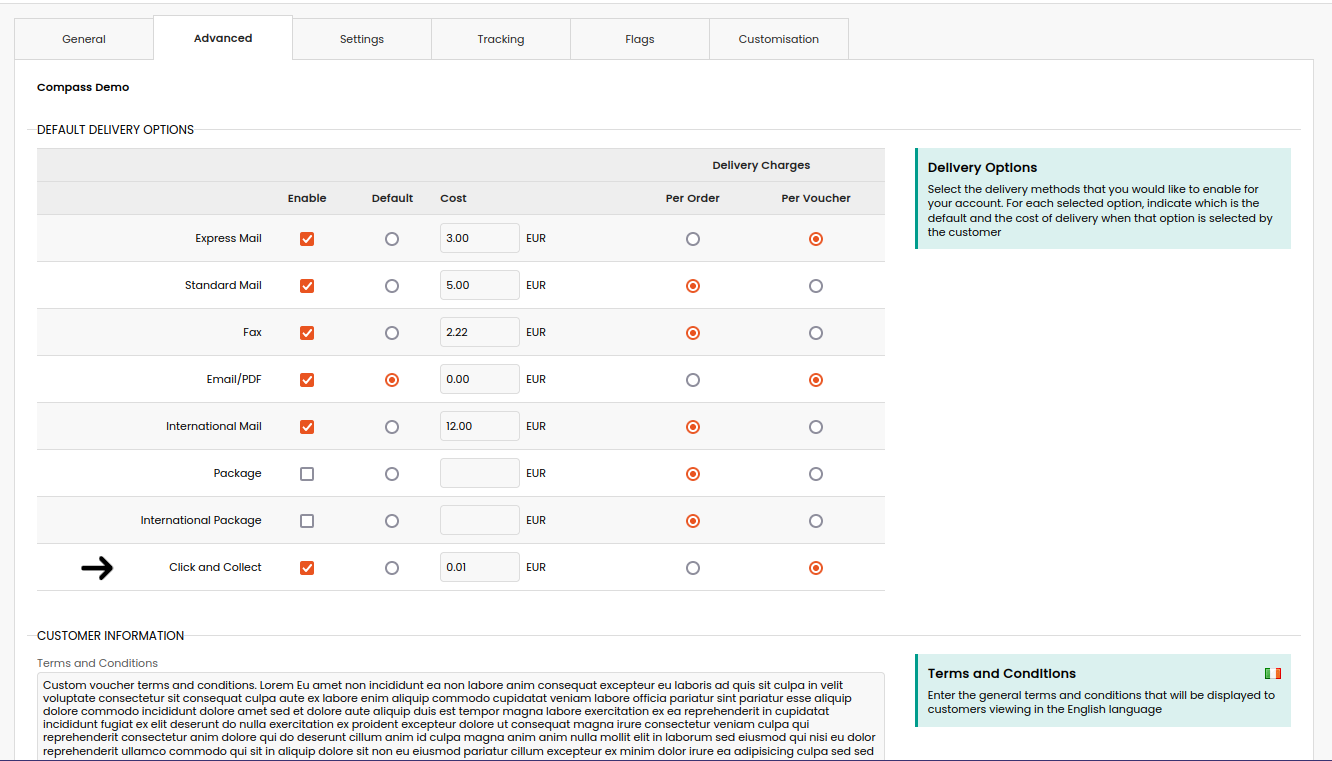Set Standard Mail as default delivery
This screenshot has width=1332, height=761.
(392, 286)
